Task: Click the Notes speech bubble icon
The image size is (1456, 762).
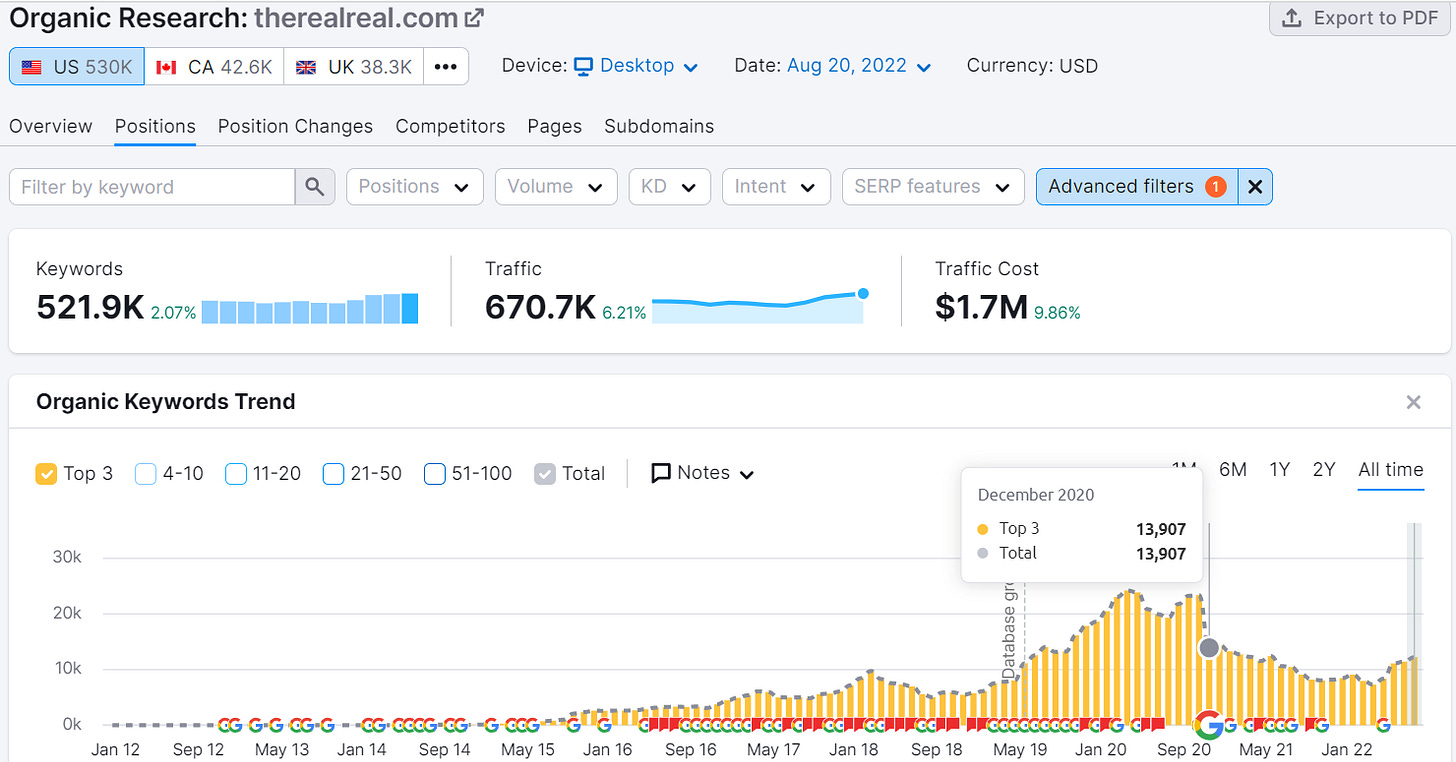Action: [661, 473]
